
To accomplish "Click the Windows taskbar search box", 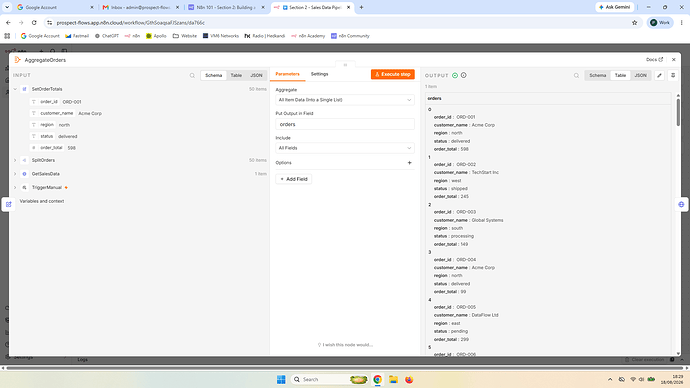I will click(x=330, y=380).
